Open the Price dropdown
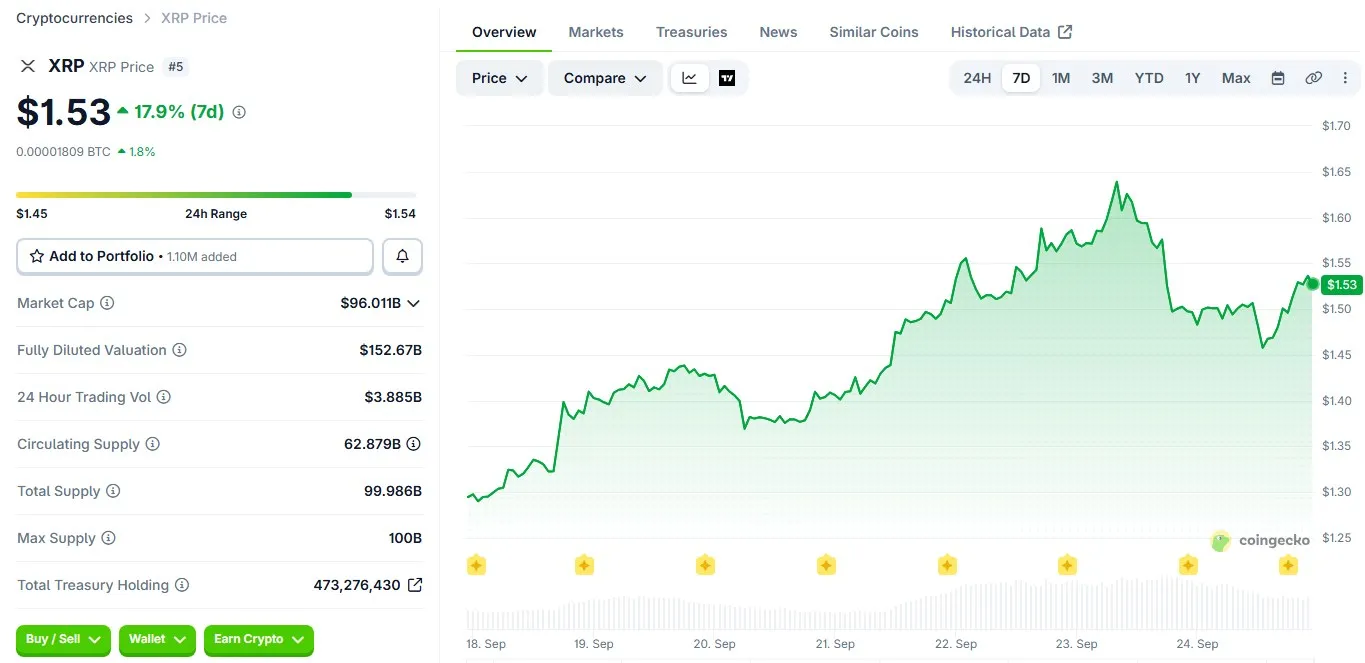This screenshot has width=1365, height=663. (500, 78)
